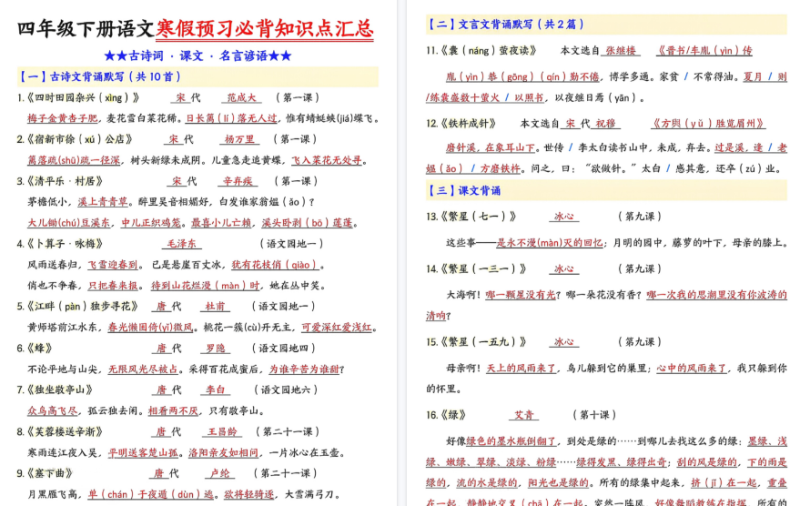This screenshot has height=506, width=800.
Task: Click poem title '8.《芙蓉楼送辛渐》'
Action: (60, 432)
